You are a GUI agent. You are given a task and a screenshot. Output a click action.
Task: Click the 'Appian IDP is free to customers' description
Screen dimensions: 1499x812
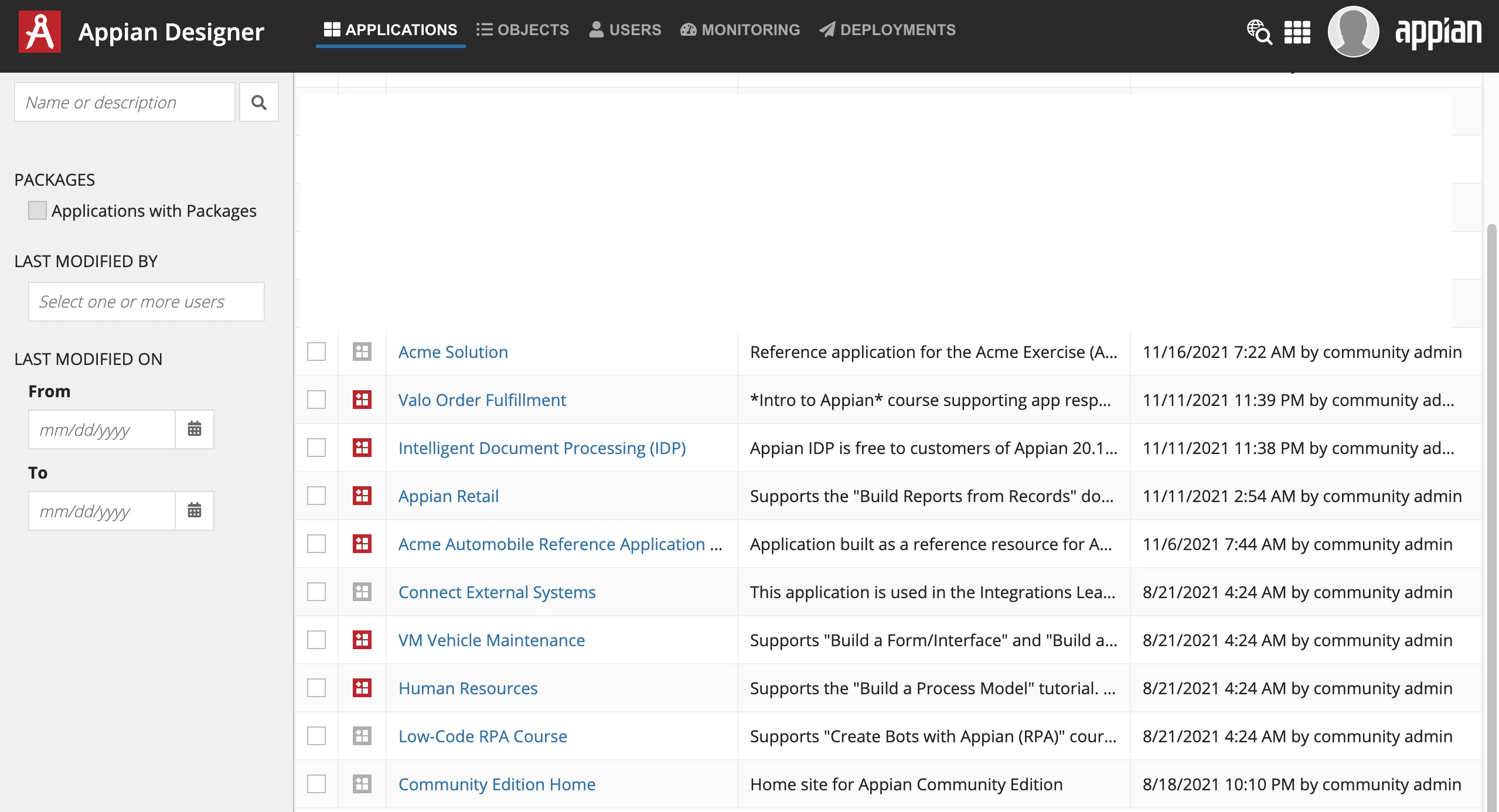(x=934, y=448)
